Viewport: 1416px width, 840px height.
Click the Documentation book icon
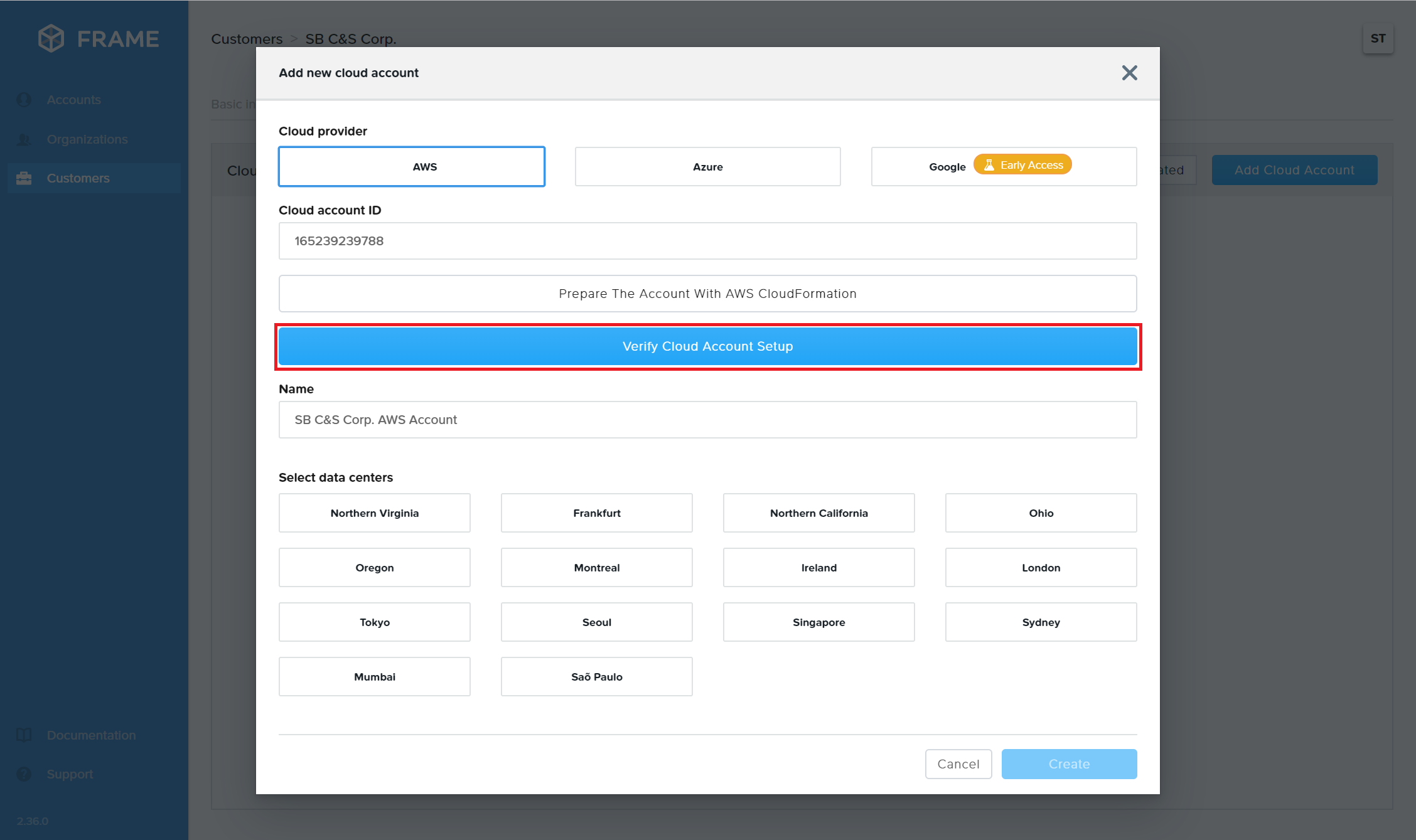[x=24, y=735]
